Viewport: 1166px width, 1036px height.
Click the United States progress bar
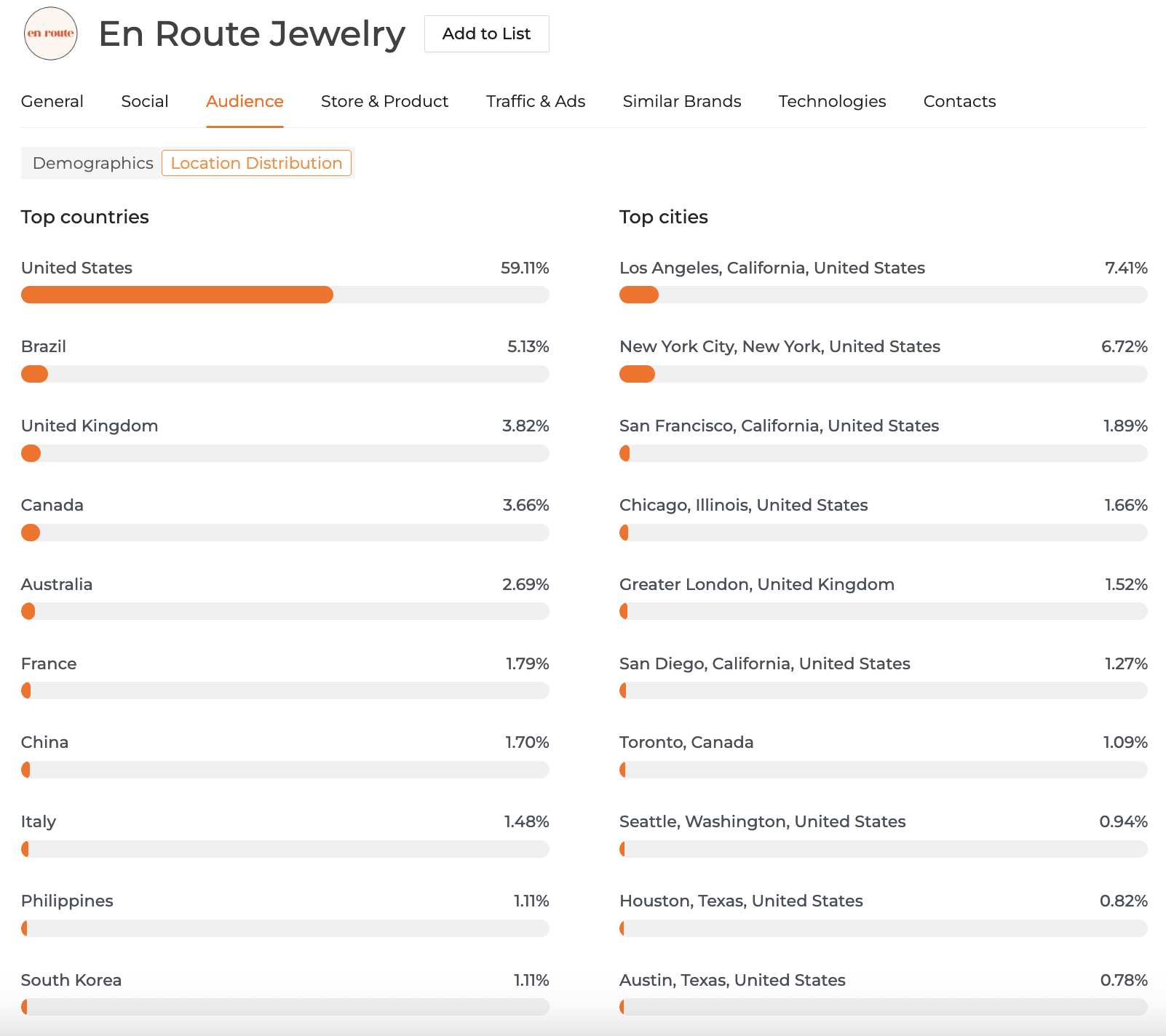pyautogui.click(x=285, y=295)
